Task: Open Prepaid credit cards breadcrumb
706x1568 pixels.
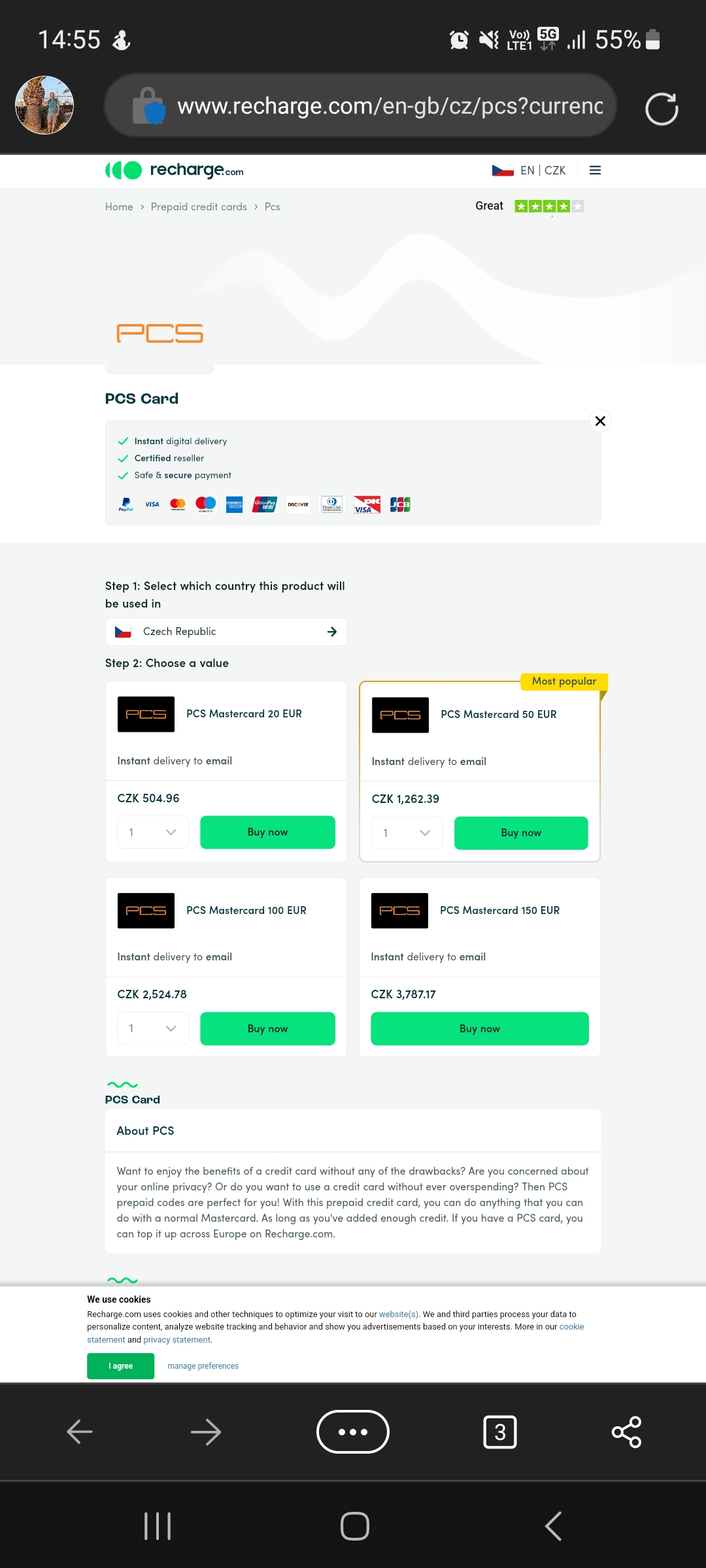Action: click(199, 206)
